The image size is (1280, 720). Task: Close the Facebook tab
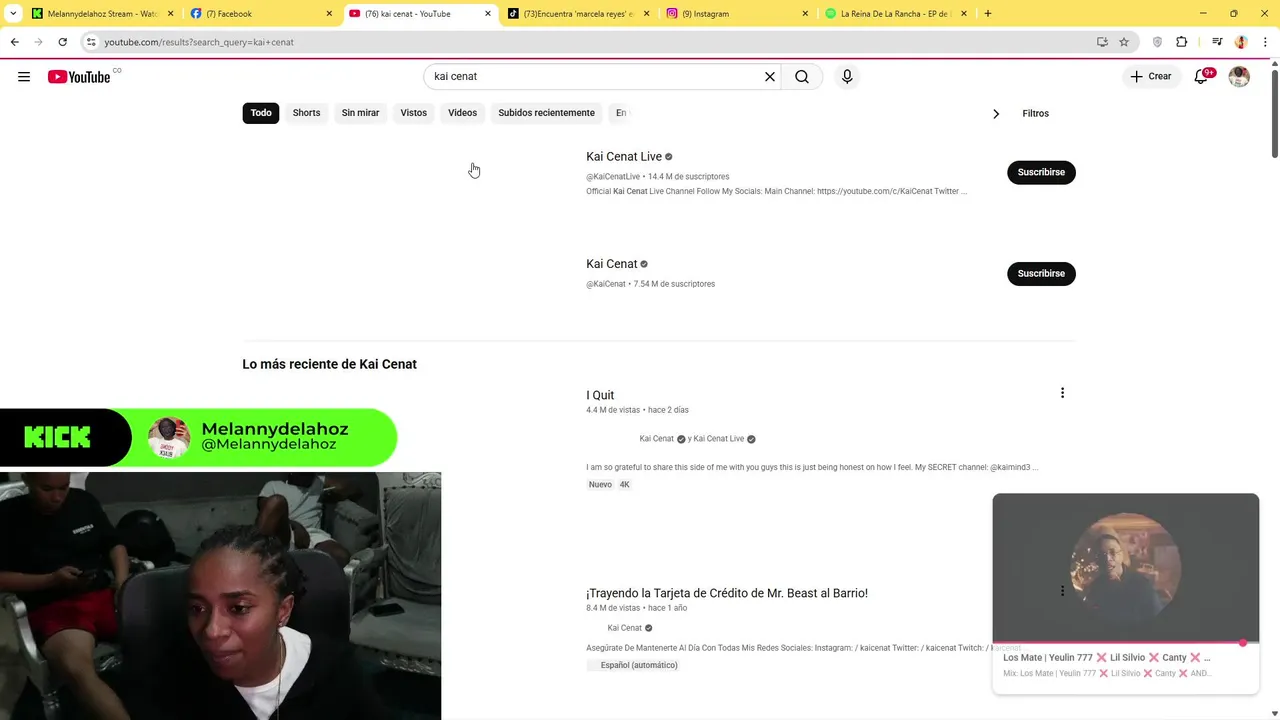click(329, 14)
